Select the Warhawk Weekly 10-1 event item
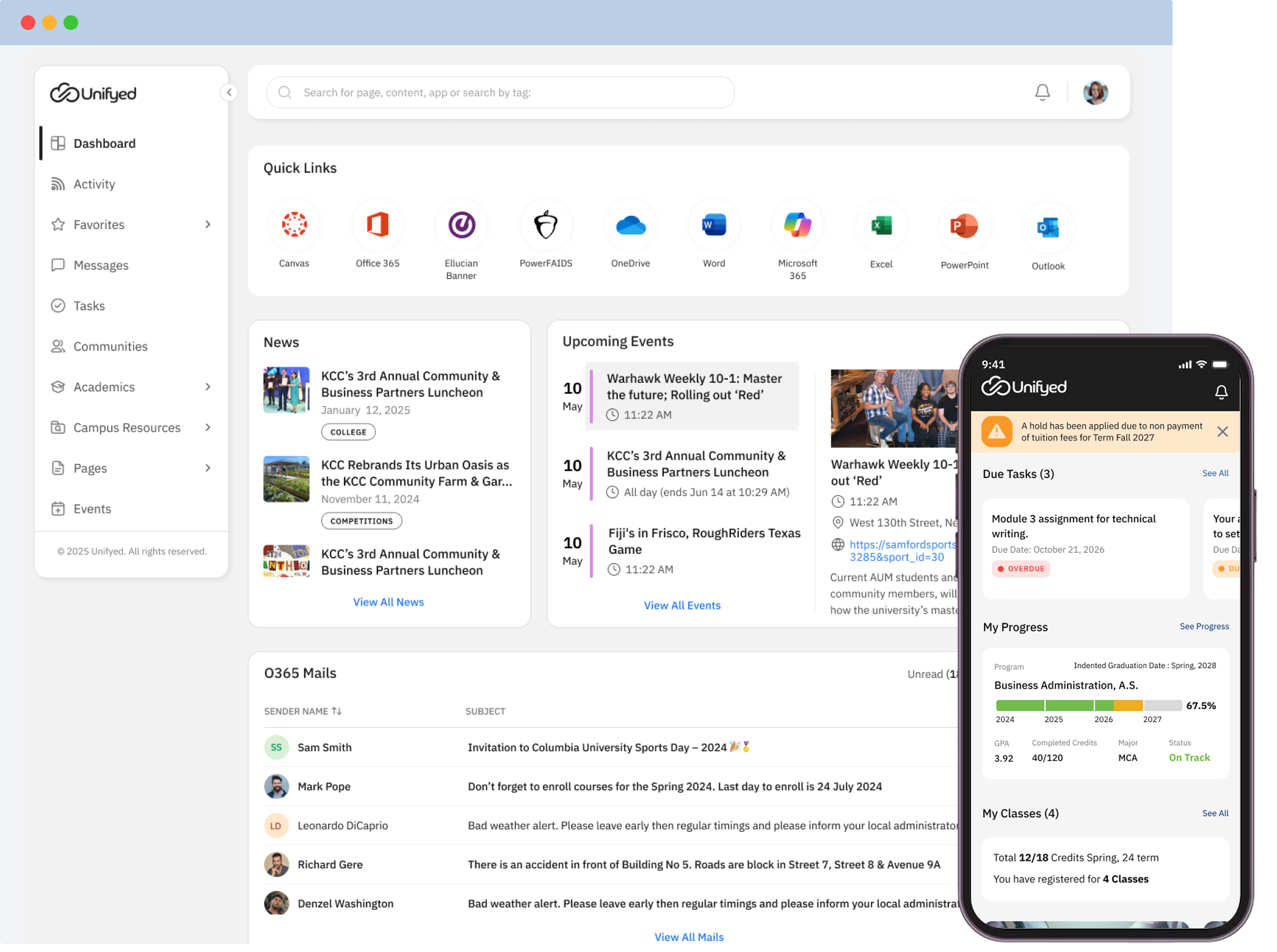The image size is (1277, 952). pyautogui.click(x=693, y=397)
